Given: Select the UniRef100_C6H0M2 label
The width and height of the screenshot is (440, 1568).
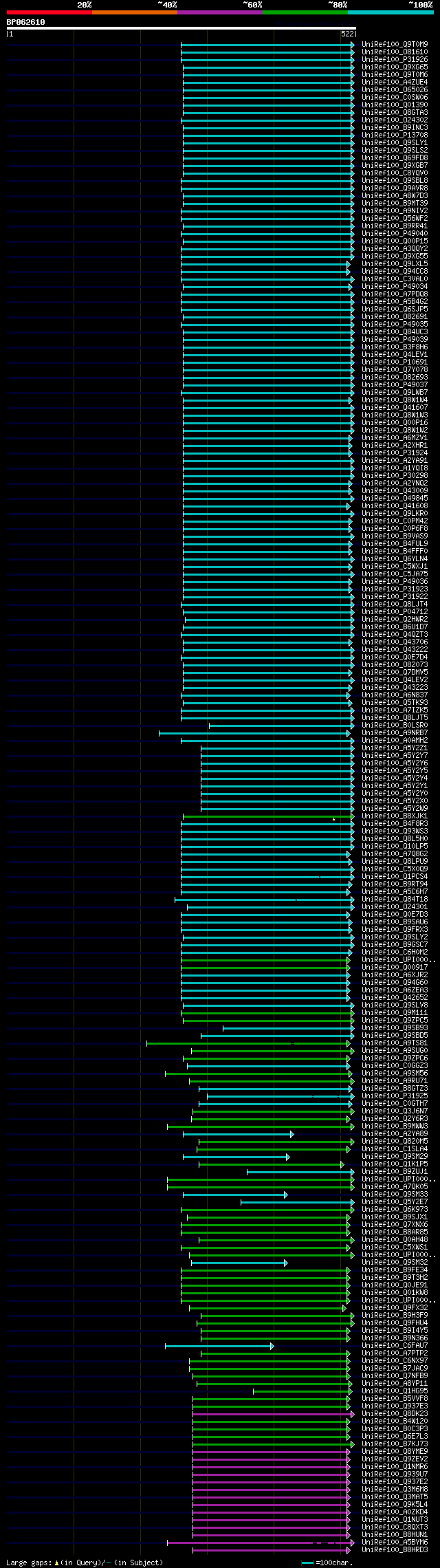Looking at the screenshot, I should pyautogui.click(x=395, y=952).
